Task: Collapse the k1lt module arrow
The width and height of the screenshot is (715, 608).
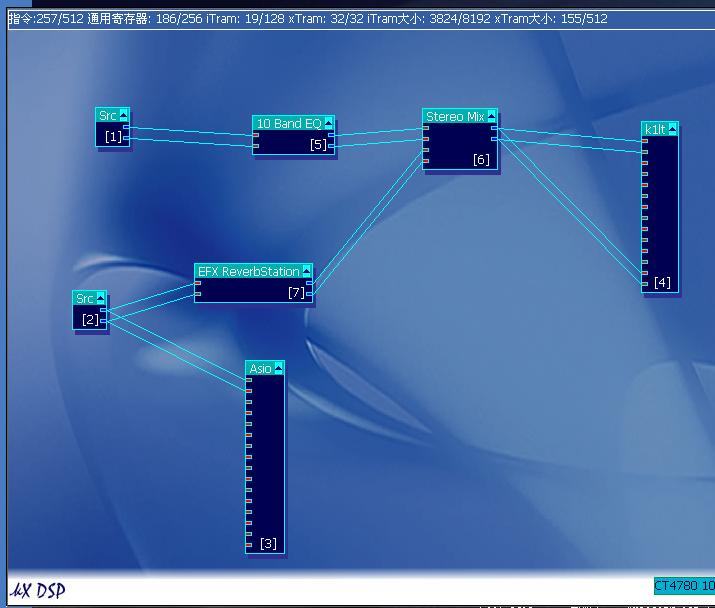Action: (x=672, y=129)
